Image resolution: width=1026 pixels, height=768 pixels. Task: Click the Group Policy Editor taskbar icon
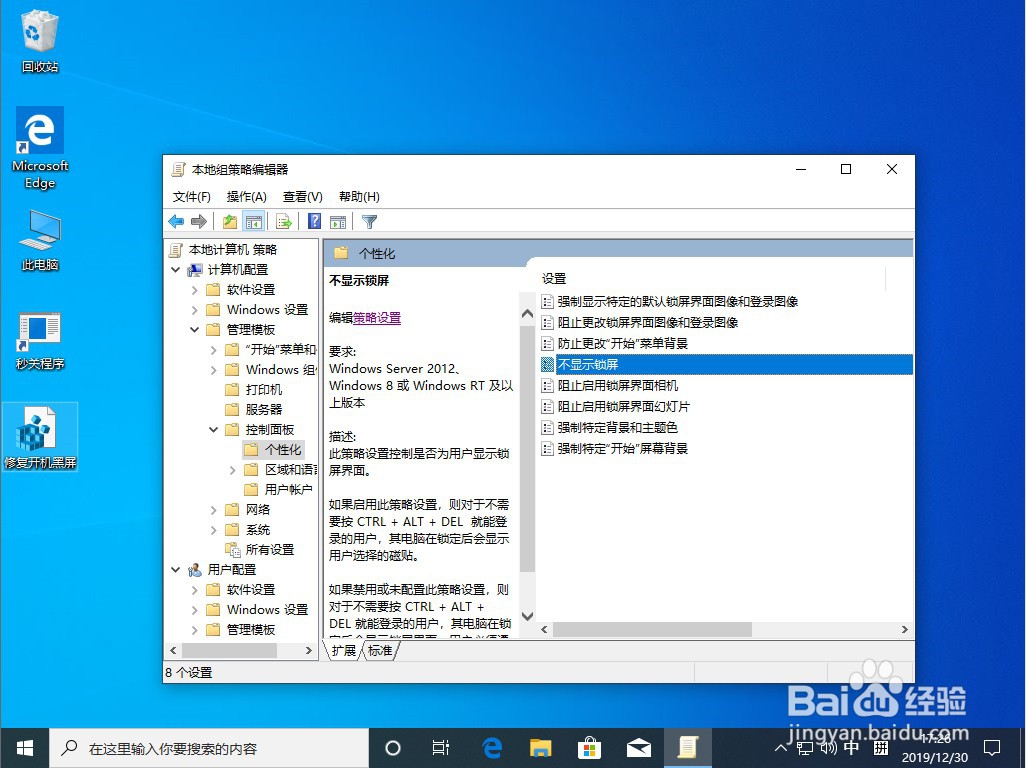tap(688, 748)
